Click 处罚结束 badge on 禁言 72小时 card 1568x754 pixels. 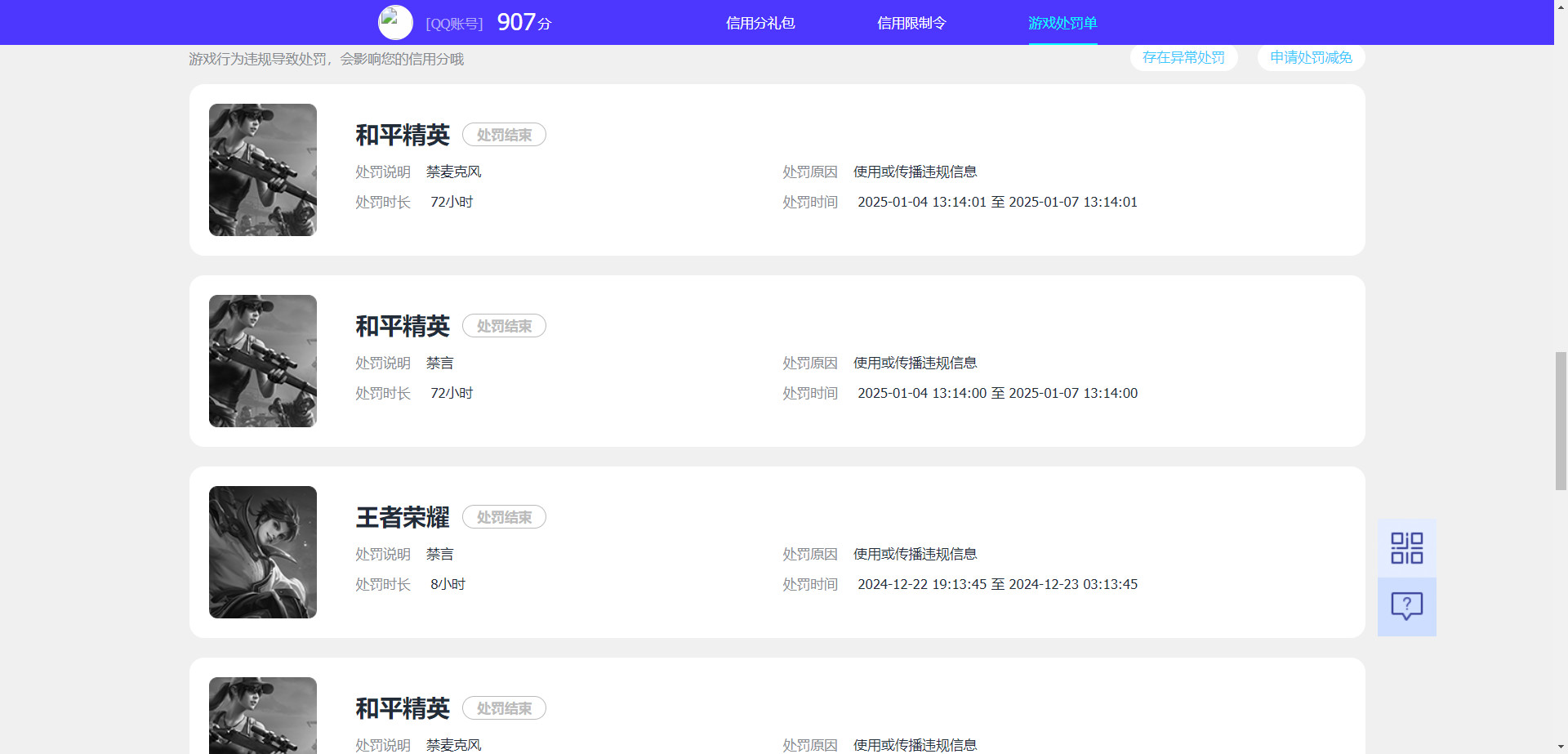click(504, 326)
